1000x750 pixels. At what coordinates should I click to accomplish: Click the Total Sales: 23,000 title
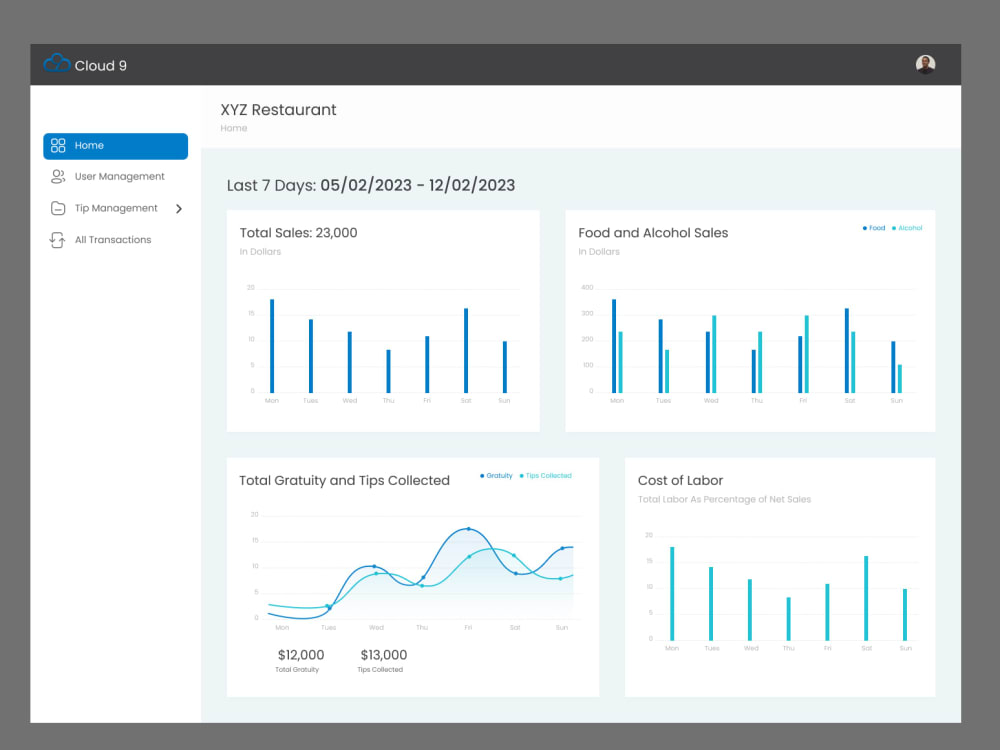pos(298,233)
